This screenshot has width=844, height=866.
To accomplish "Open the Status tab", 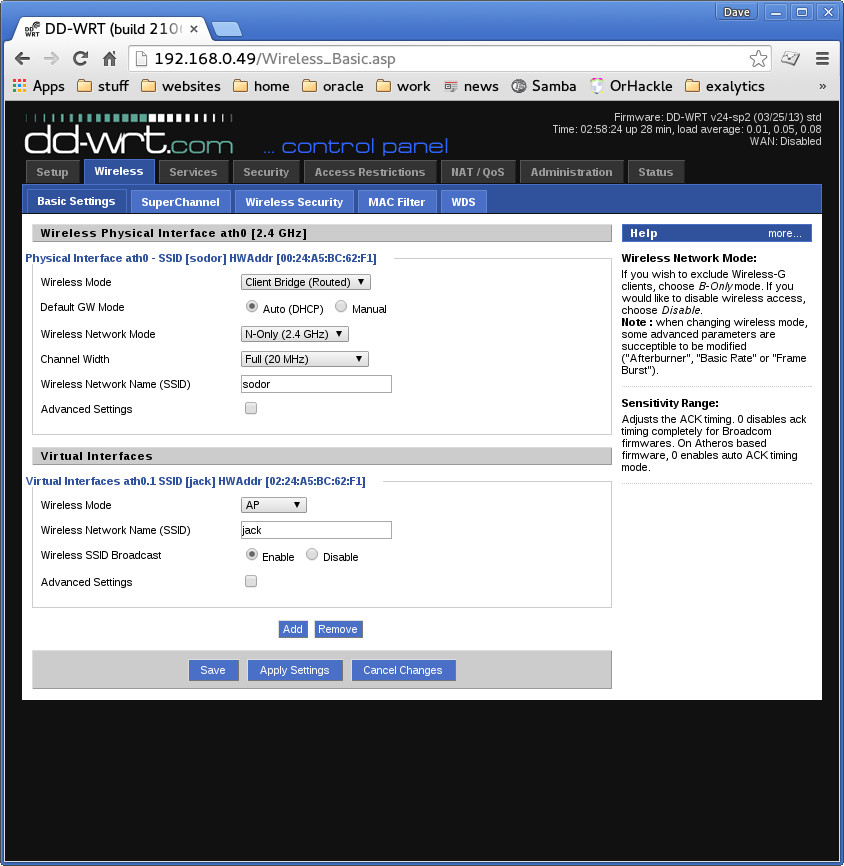I will tap(656, 172).
